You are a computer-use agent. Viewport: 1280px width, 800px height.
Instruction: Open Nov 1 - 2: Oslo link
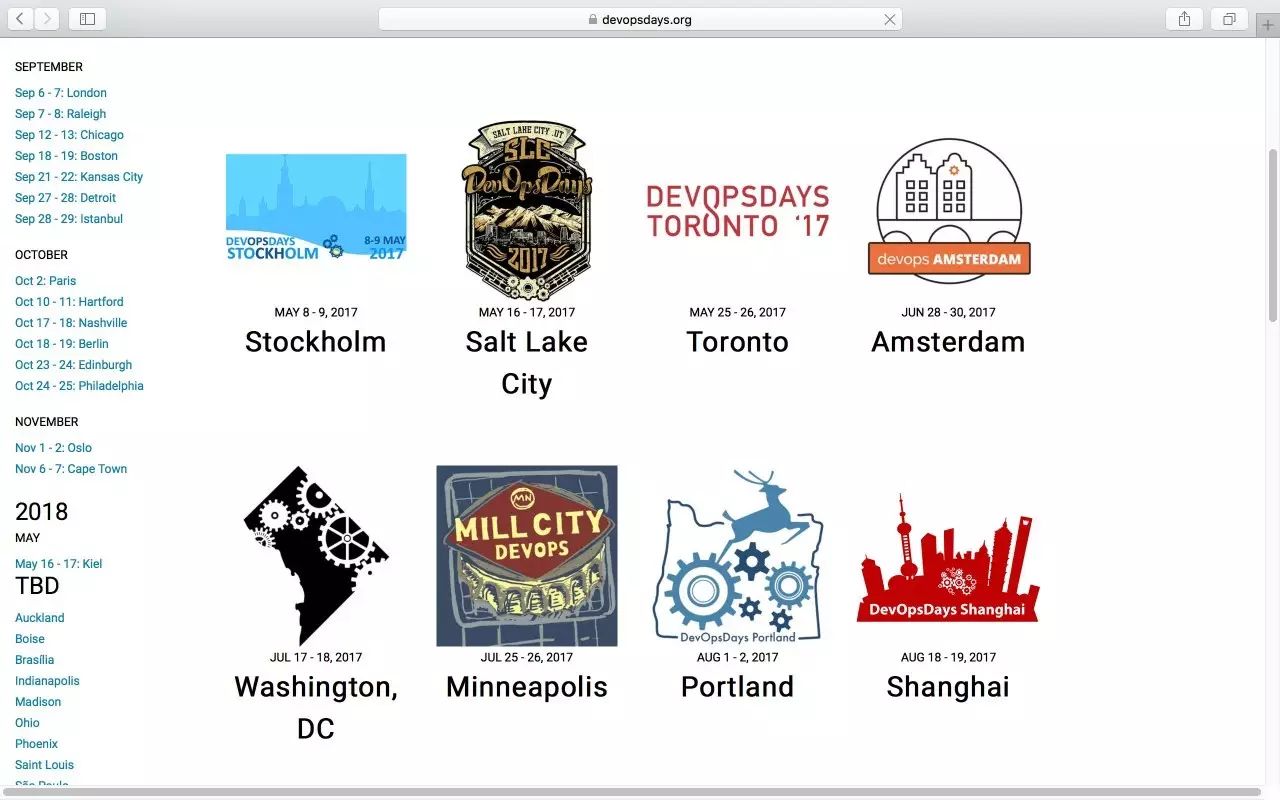(x=53, y=448)
